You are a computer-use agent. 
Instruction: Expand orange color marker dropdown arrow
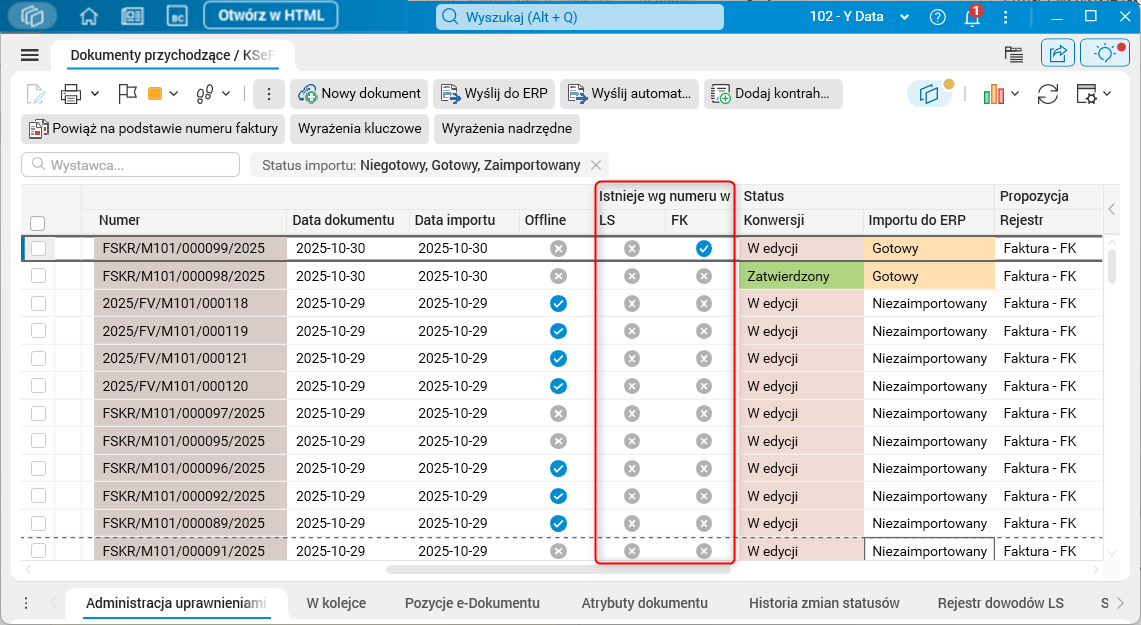click(x=173, y=94)
